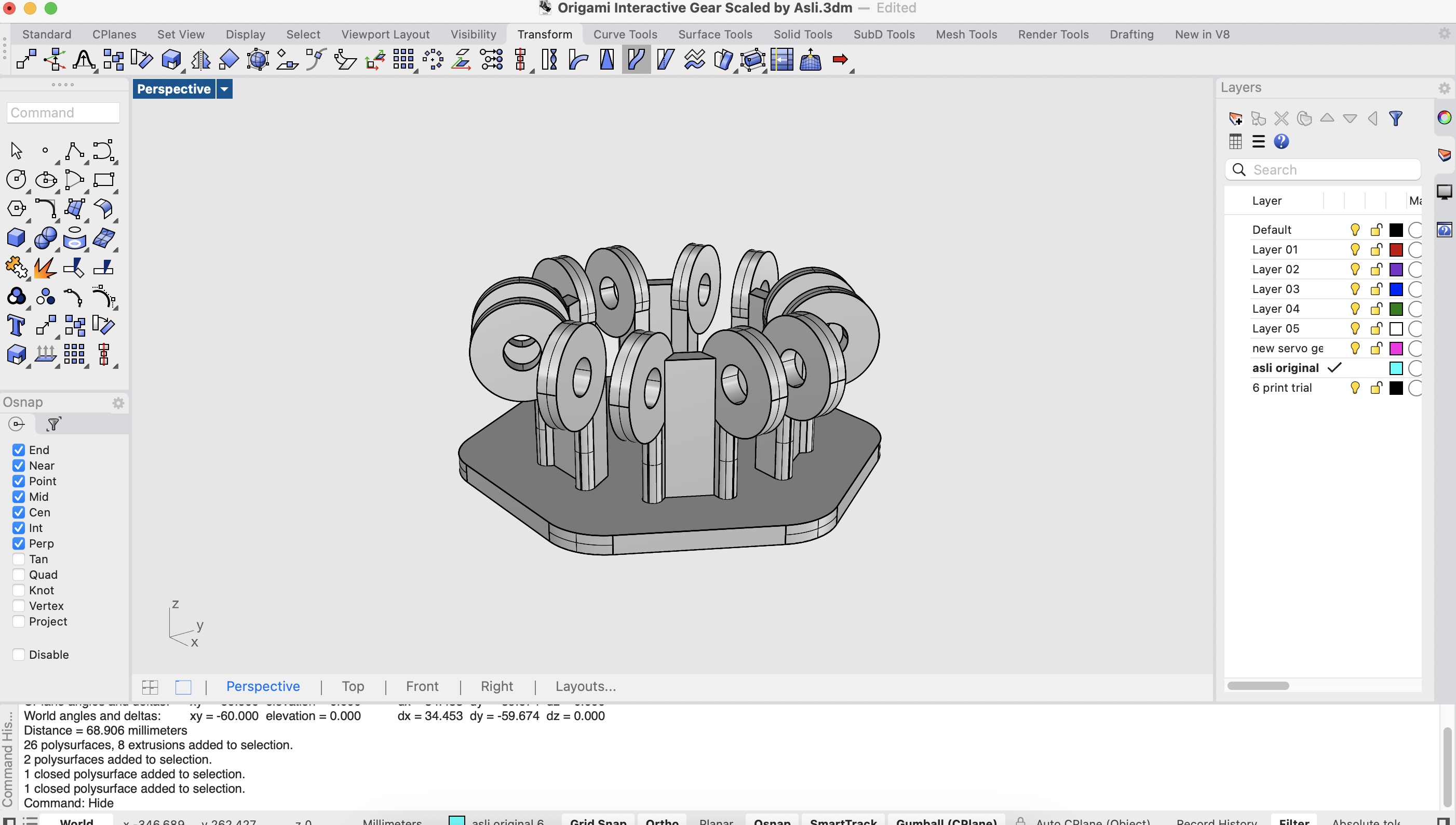
Task: Open the Osnap panel gear options
Action: [x=118, y=403]
